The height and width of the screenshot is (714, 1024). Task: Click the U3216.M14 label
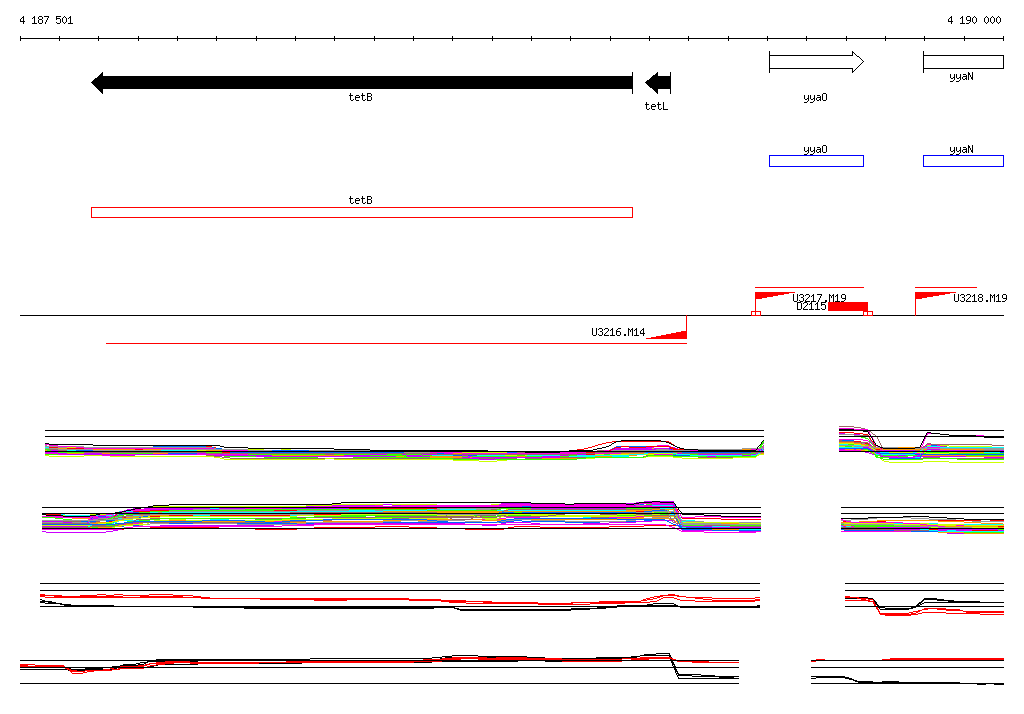(x=618, y=333)
